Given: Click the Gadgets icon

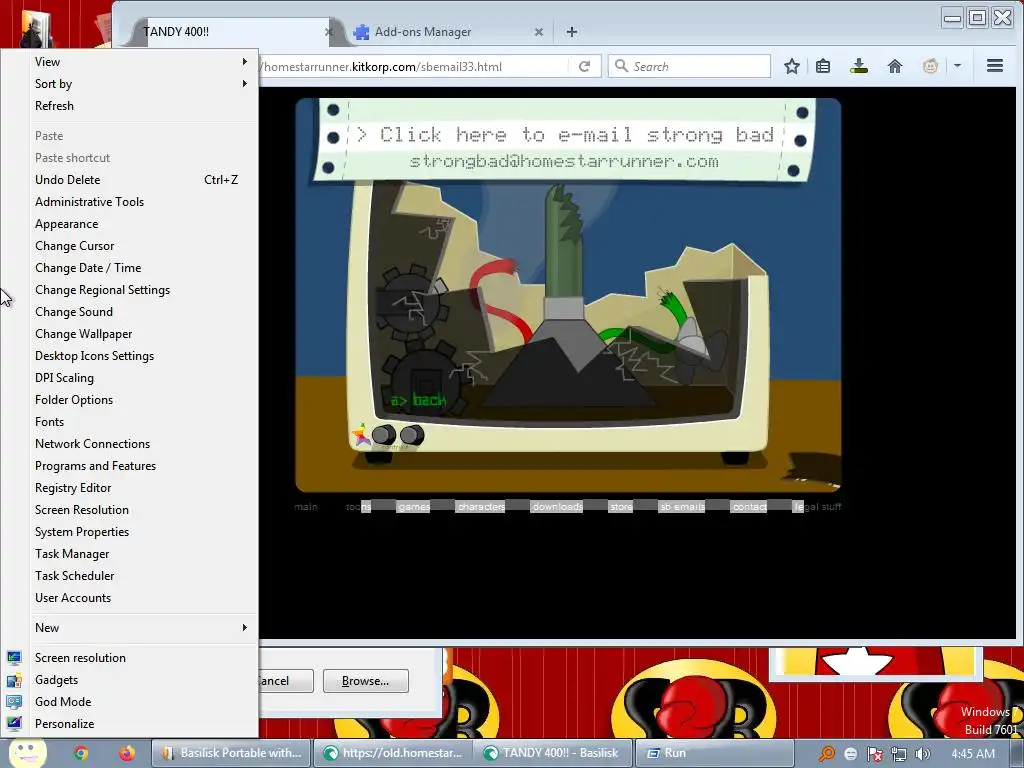Looking at the screenshot, I should (14, 680).
